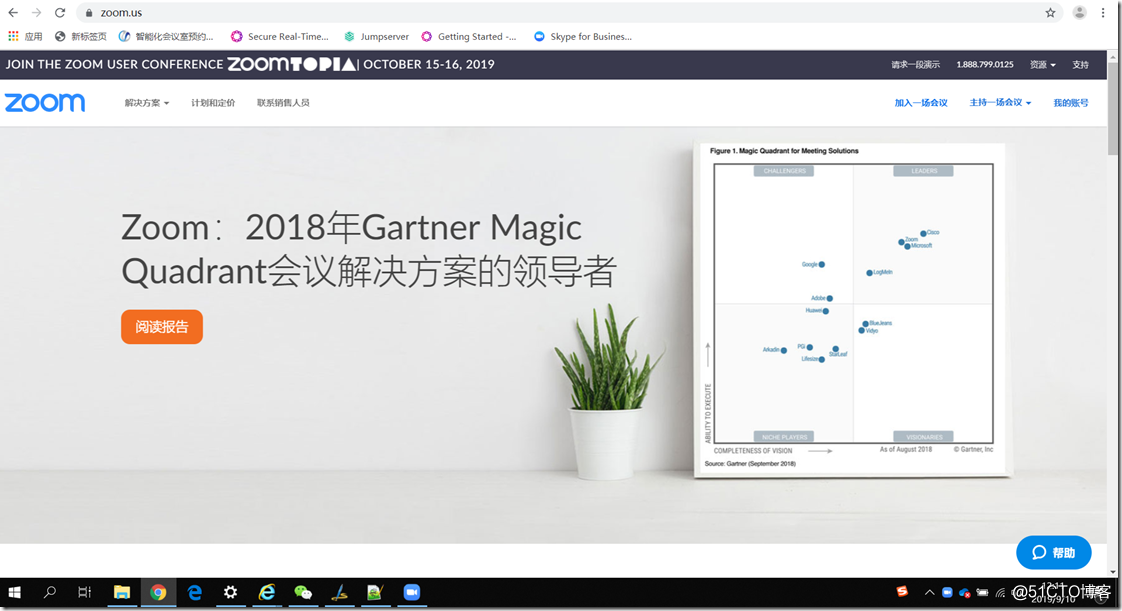This screenshot has width=1122, height=611.
Task: Click the 阅读报告 orange button
Action: [162, 327]
